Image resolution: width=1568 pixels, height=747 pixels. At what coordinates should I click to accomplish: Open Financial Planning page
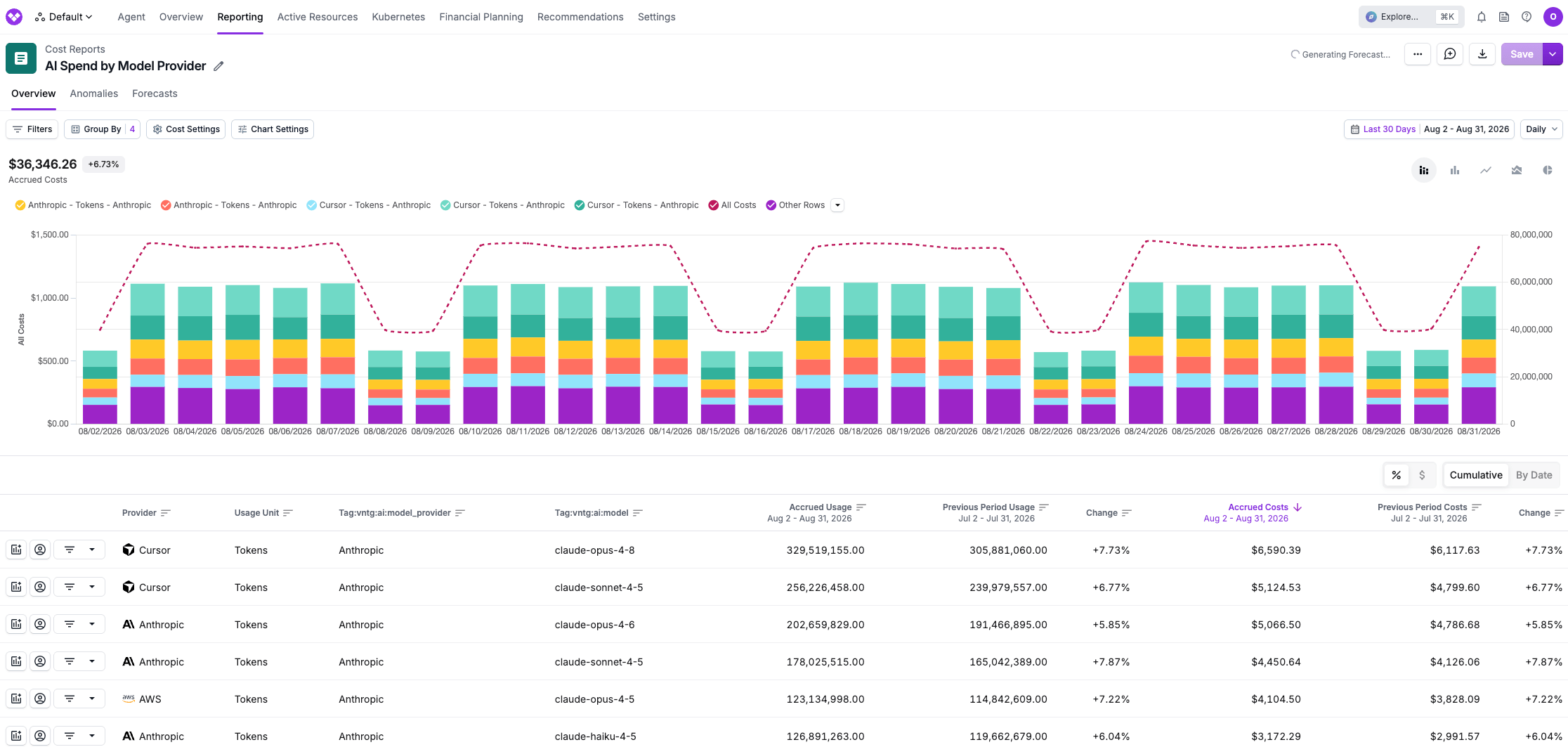(481, 17)
